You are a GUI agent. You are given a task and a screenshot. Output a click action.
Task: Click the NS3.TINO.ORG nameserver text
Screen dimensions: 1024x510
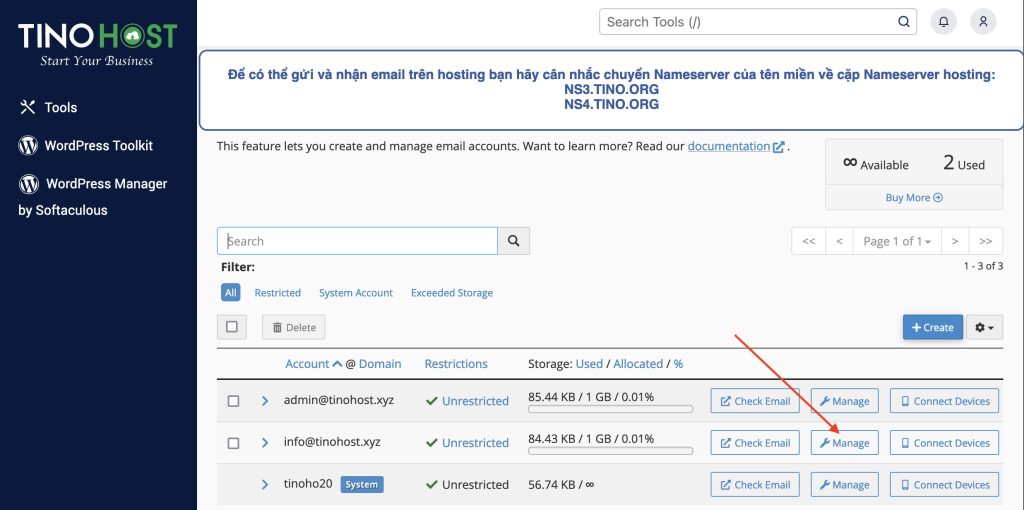point(611,89)
